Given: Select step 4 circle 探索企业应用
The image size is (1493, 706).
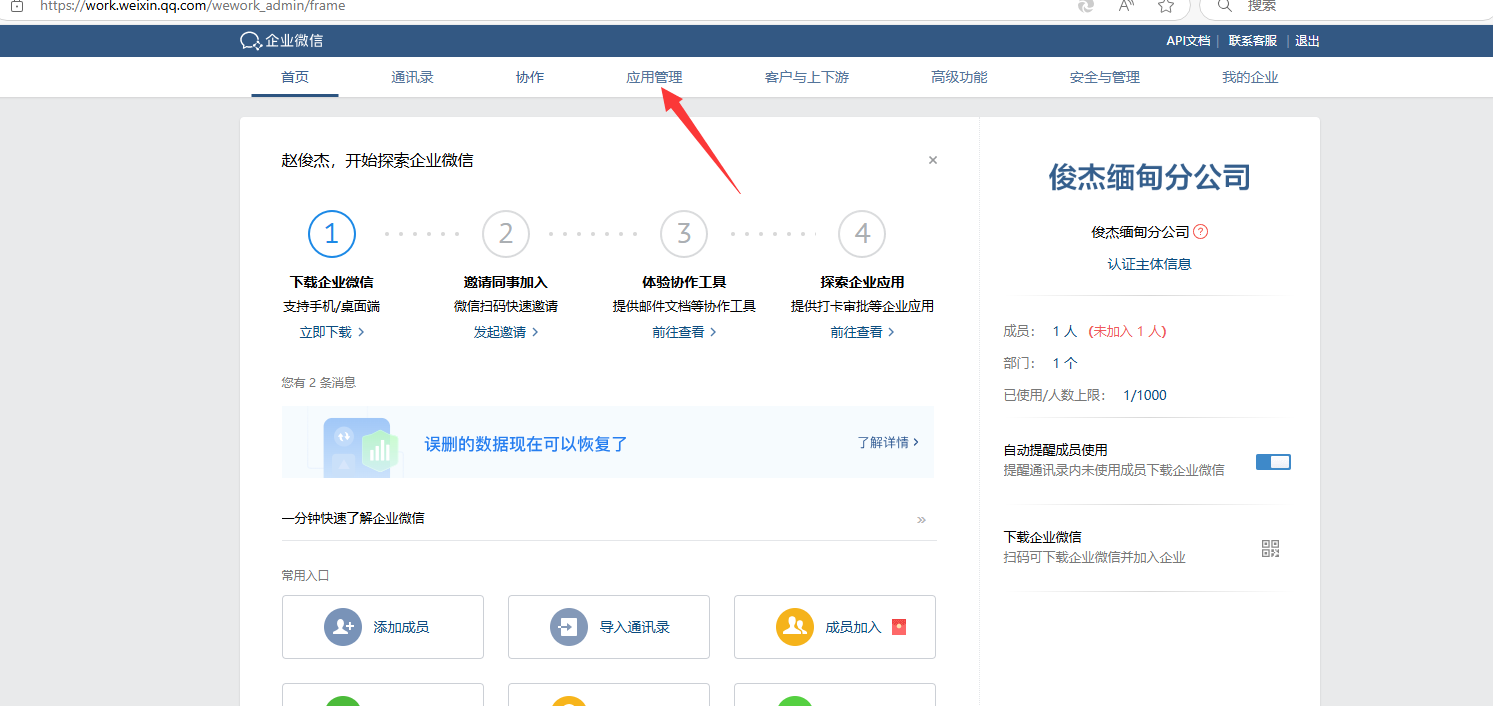Looking at the screenshot, I should [x=862, y=234].
